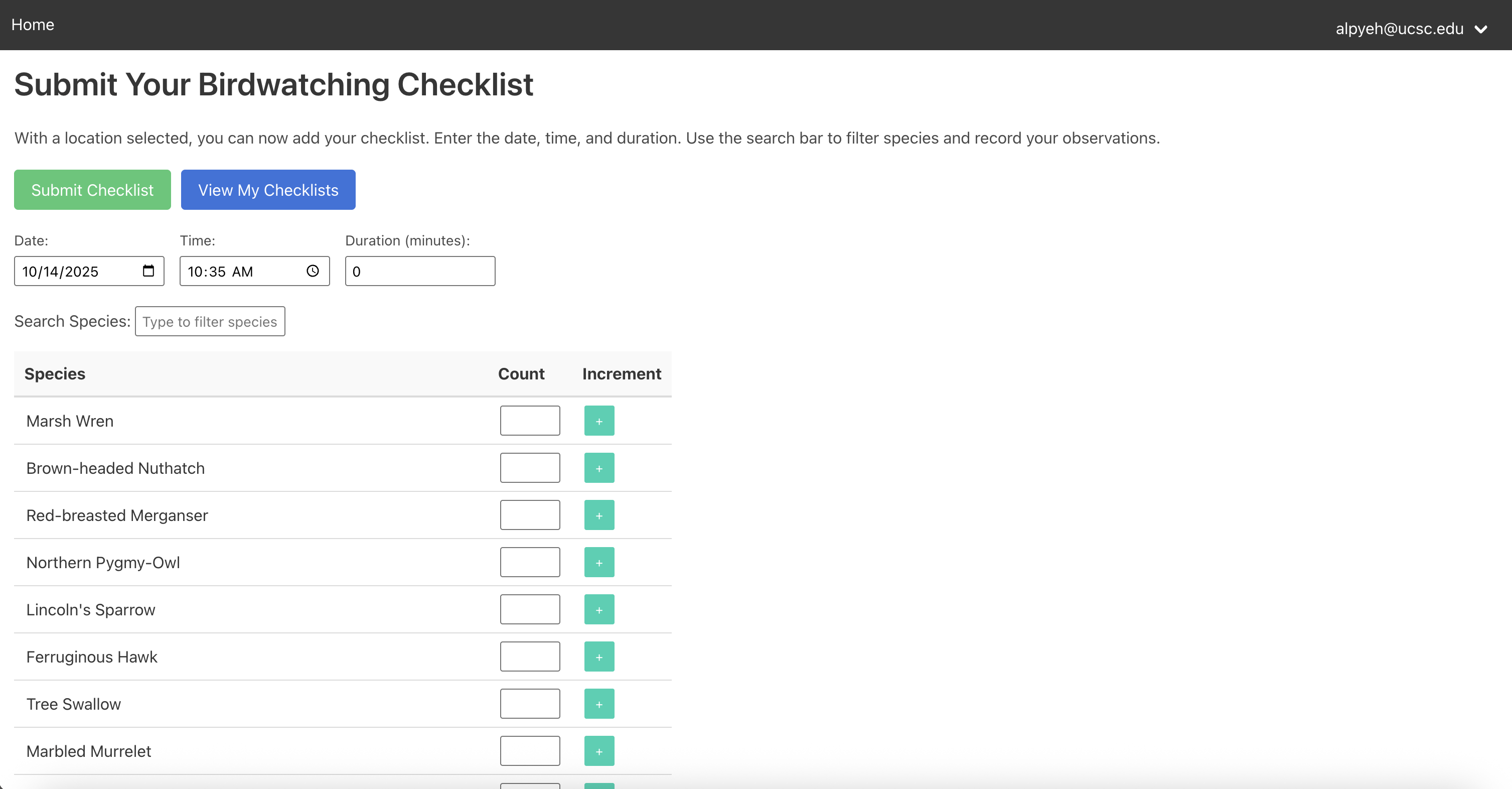Open View My Checklists
The image size is (1512, 789).
[x=268, y=190]
